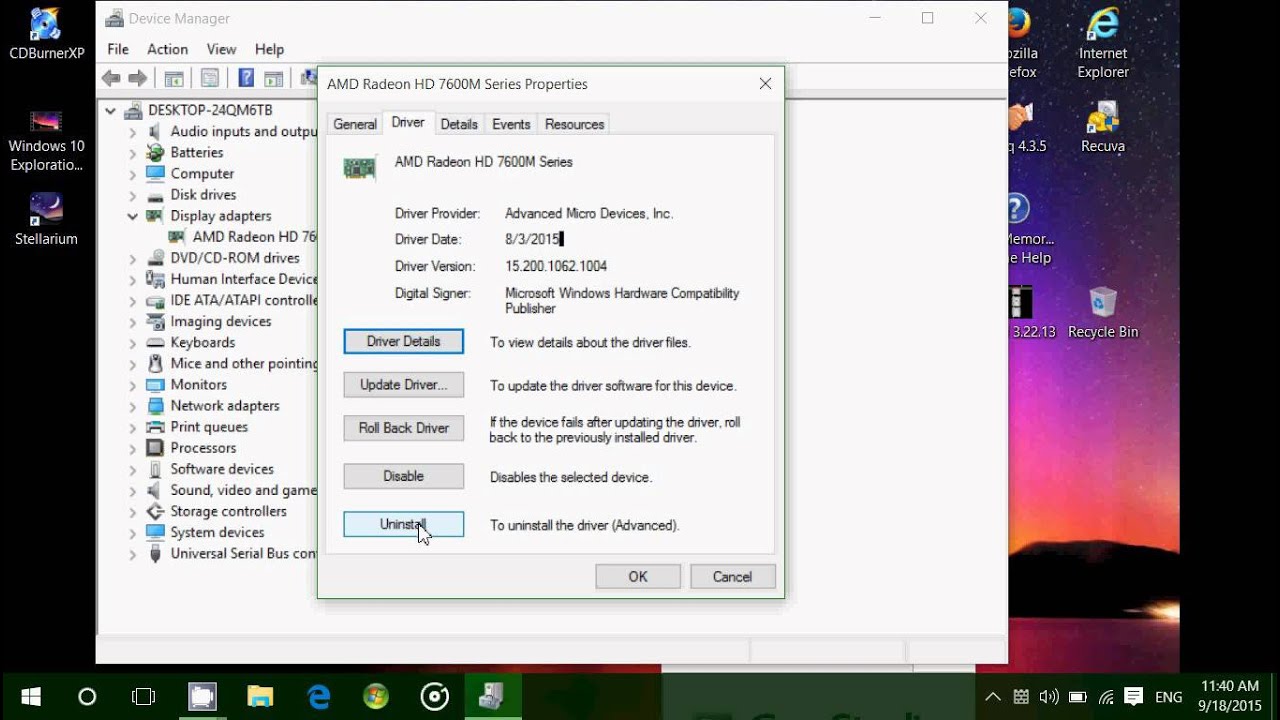Image resolution: width=1280 pixels, height=720 pixels.
Task: Click OK in the Properties dialog
Action: click(x=638, y=576)
